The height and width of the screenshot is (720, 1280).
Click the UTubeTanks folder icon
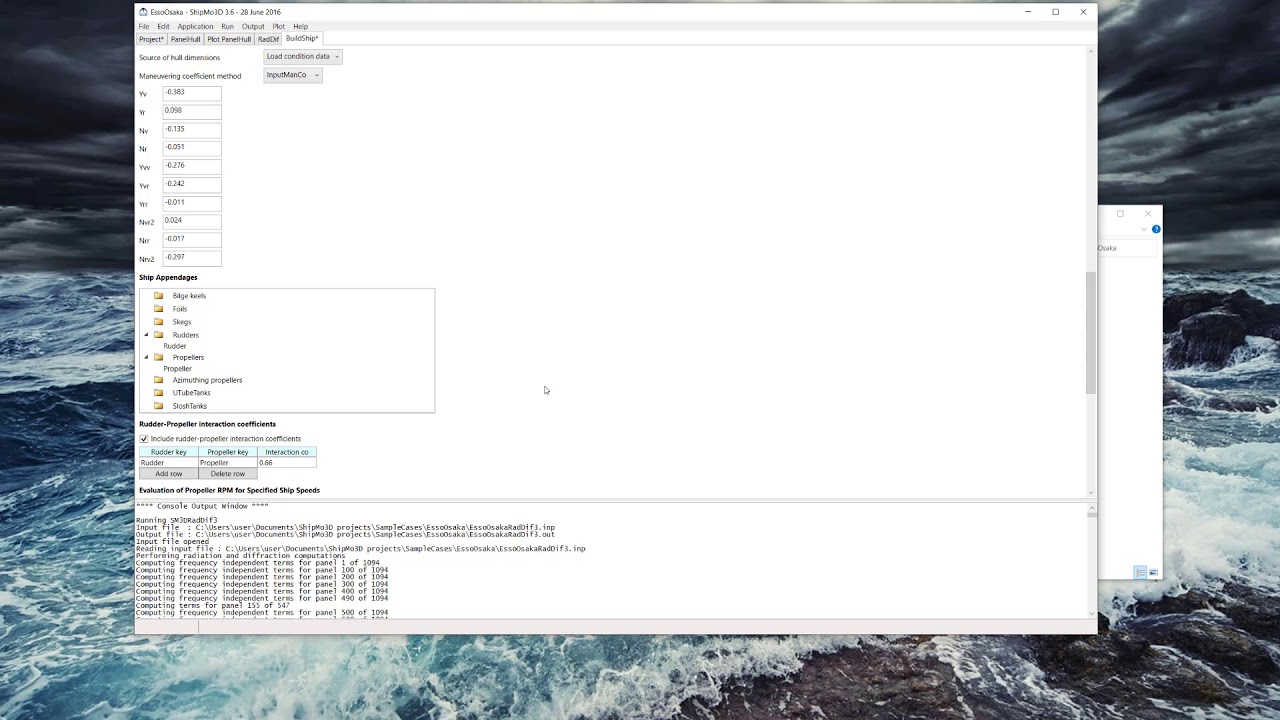click(x=158, y=393)
